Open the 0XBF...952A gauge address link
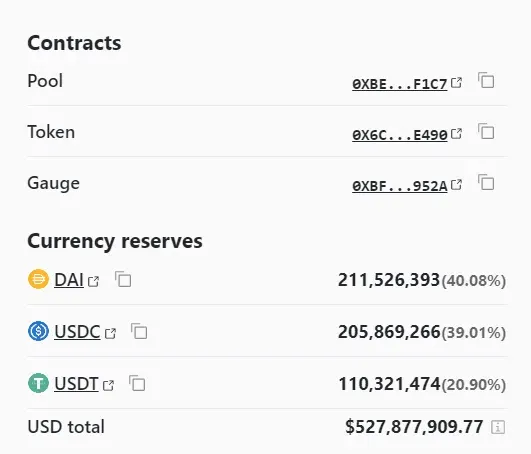The image size is (531, 454). coord(400,186)
